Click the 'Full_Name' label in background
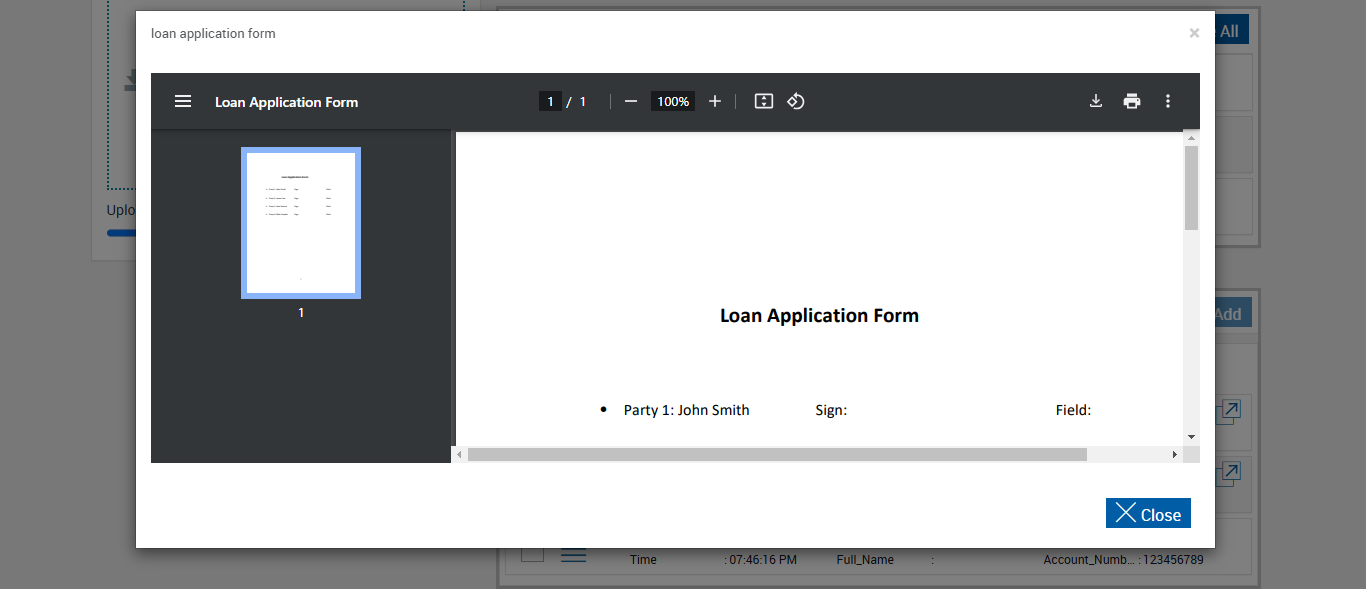The width and height of the screenshot is (1366, 589). [865, 560]
